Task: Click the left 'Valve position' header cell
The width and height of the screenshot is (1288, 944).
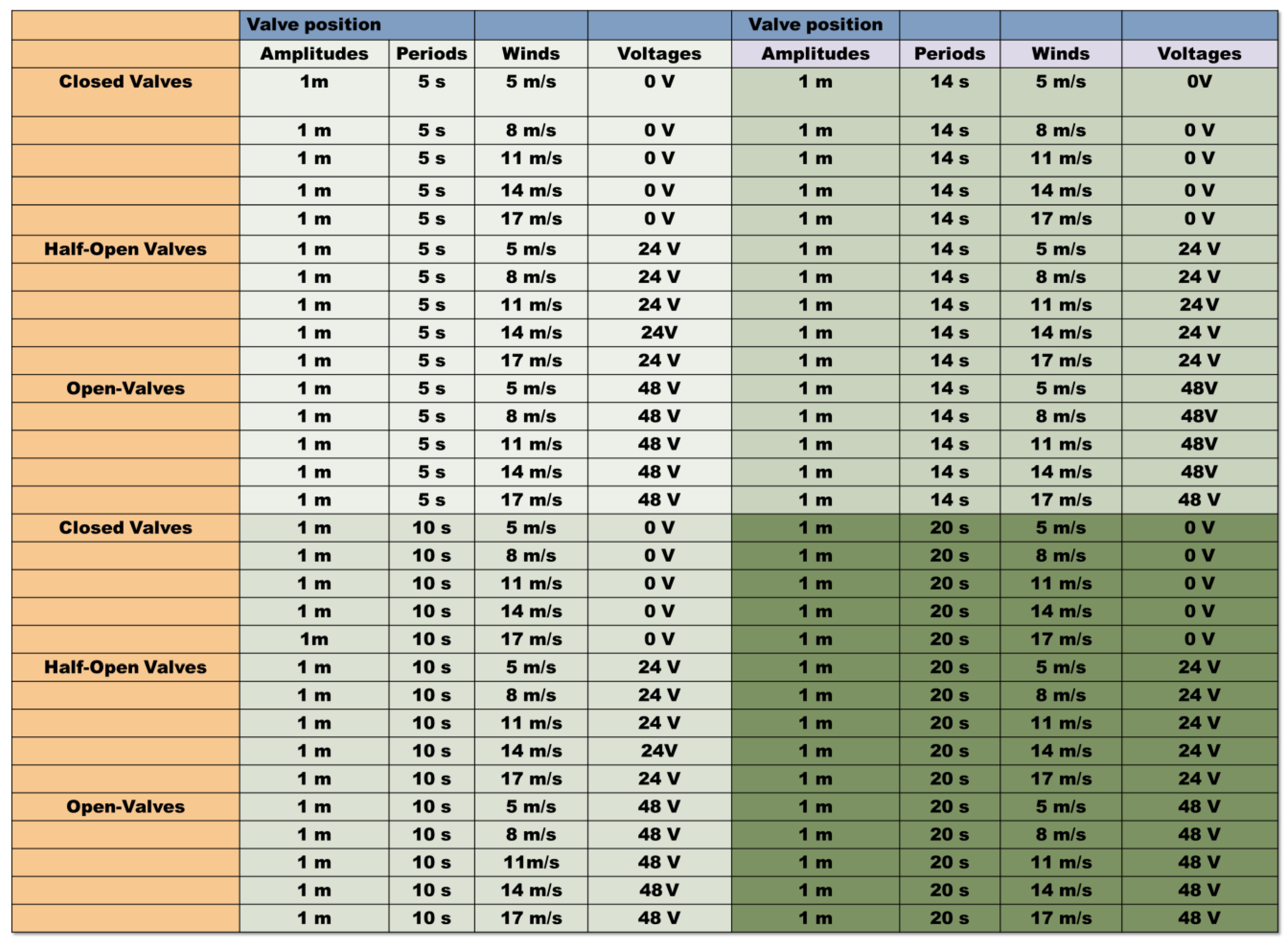Action: coord(314,25)
